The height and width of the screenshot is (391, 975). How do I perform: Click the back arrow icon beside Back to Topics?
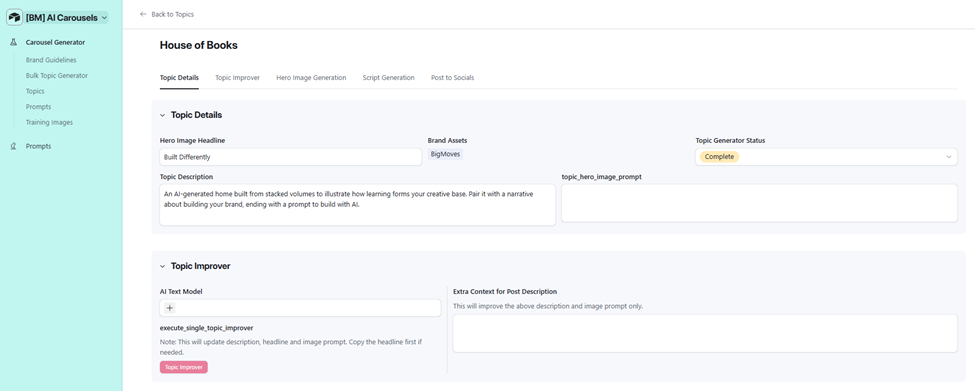click(143, 14)
